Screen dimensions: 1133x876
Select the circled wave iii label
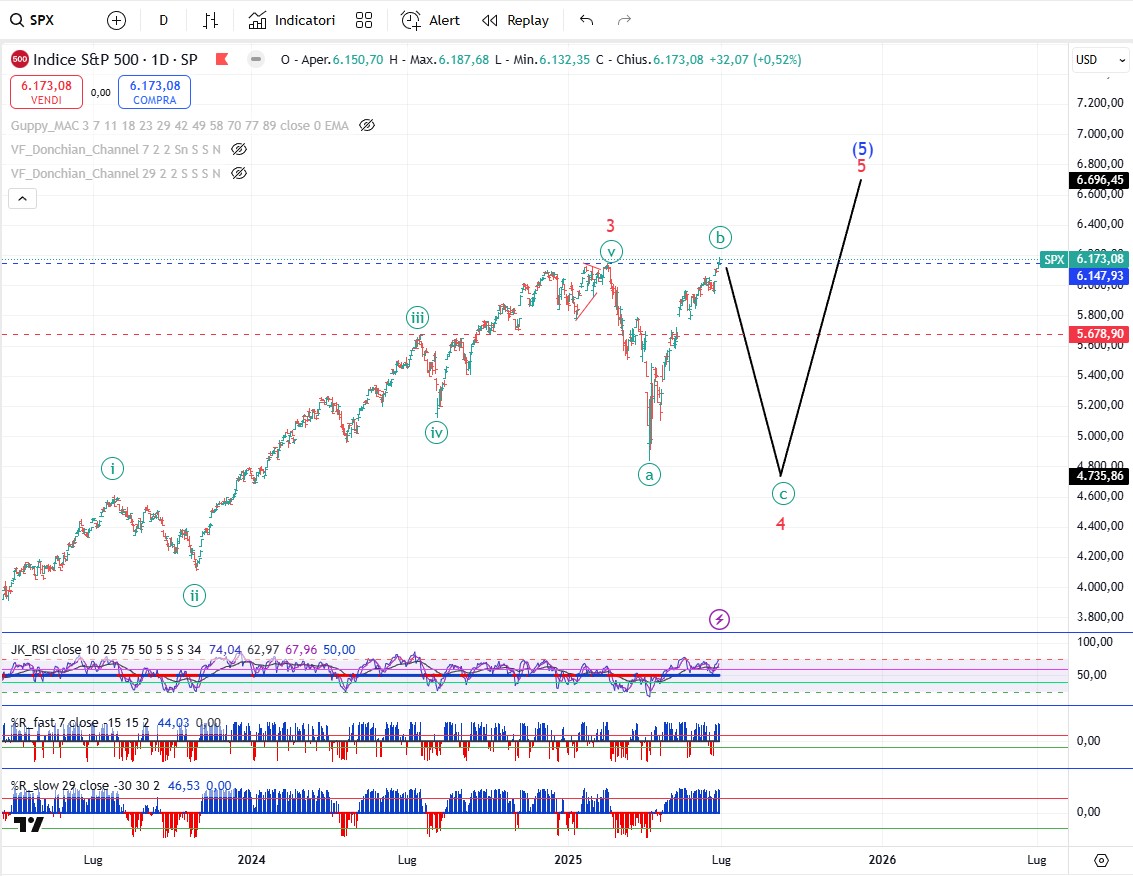click(x=417, y=317)
